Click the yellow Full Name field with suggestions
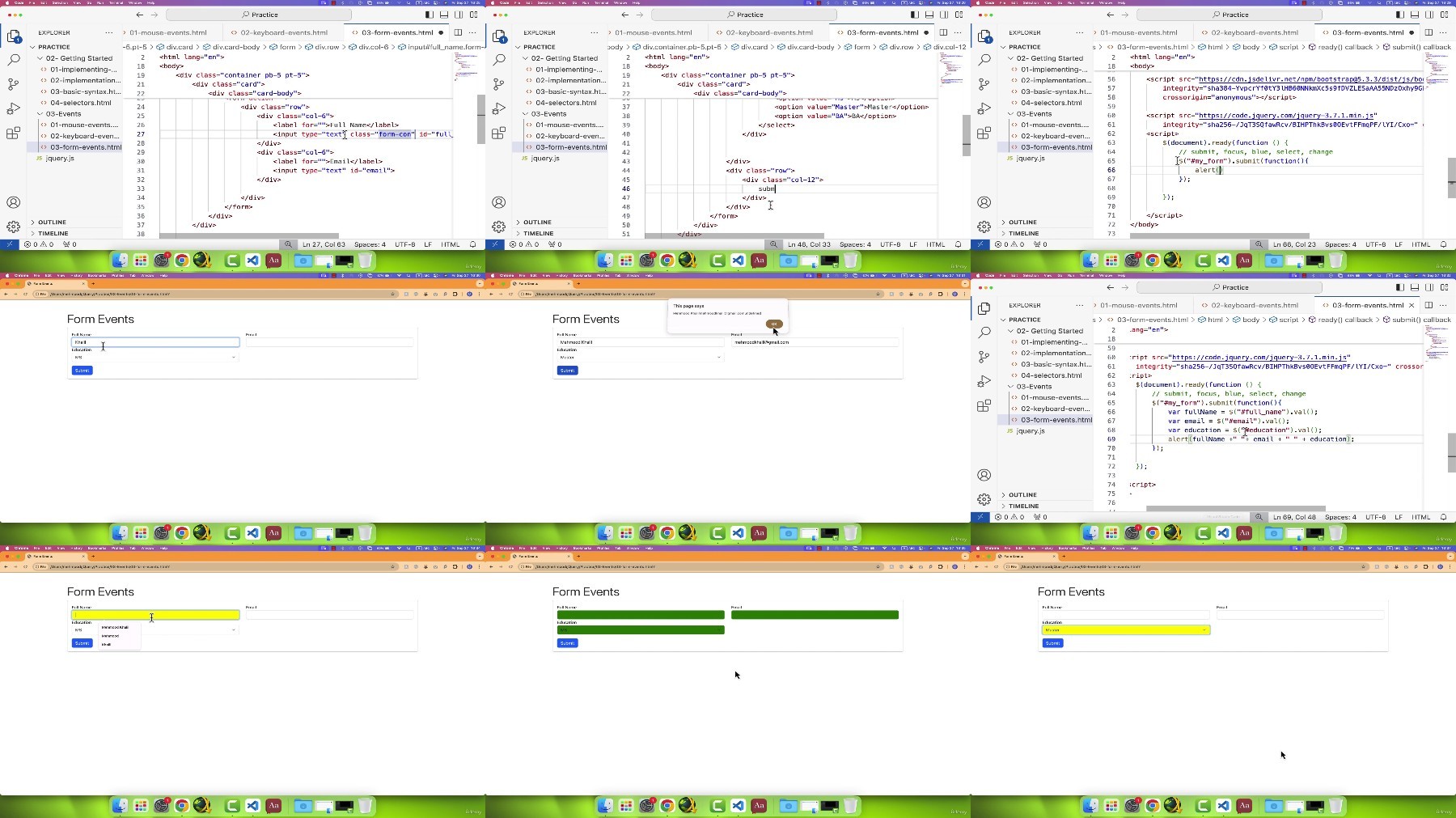 pos(155,615)
